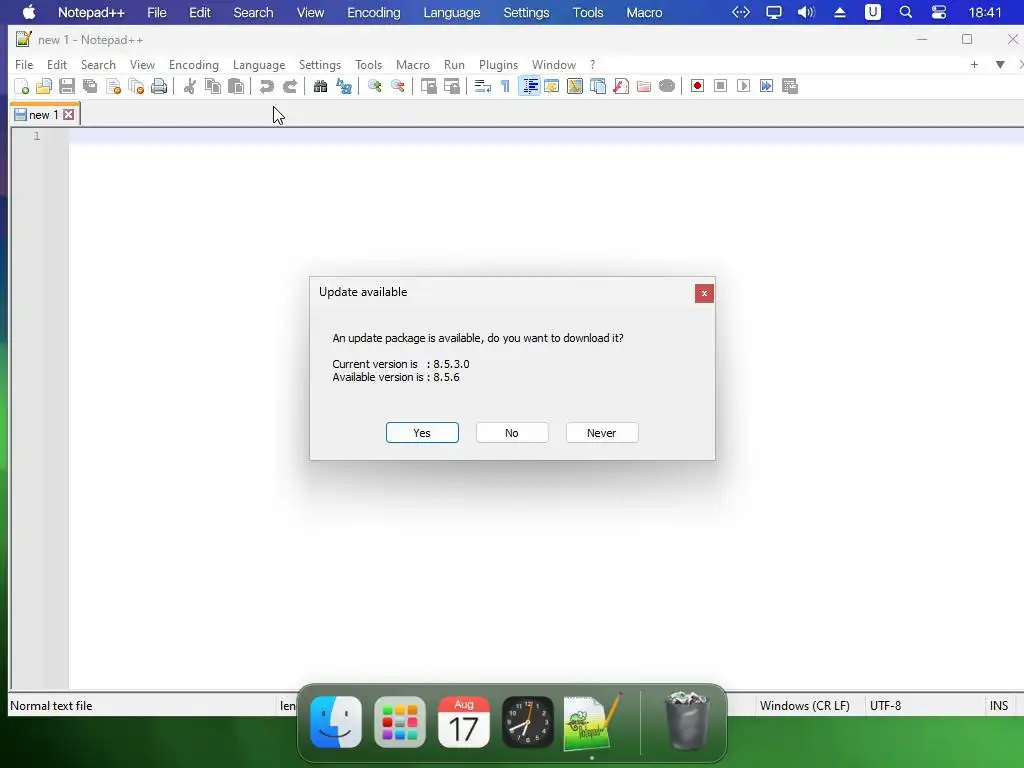Image resolution: width=1024 pixels, height=768 pixels.
Task: Toggle show all characters pilcrow icon
Action: 505,86
